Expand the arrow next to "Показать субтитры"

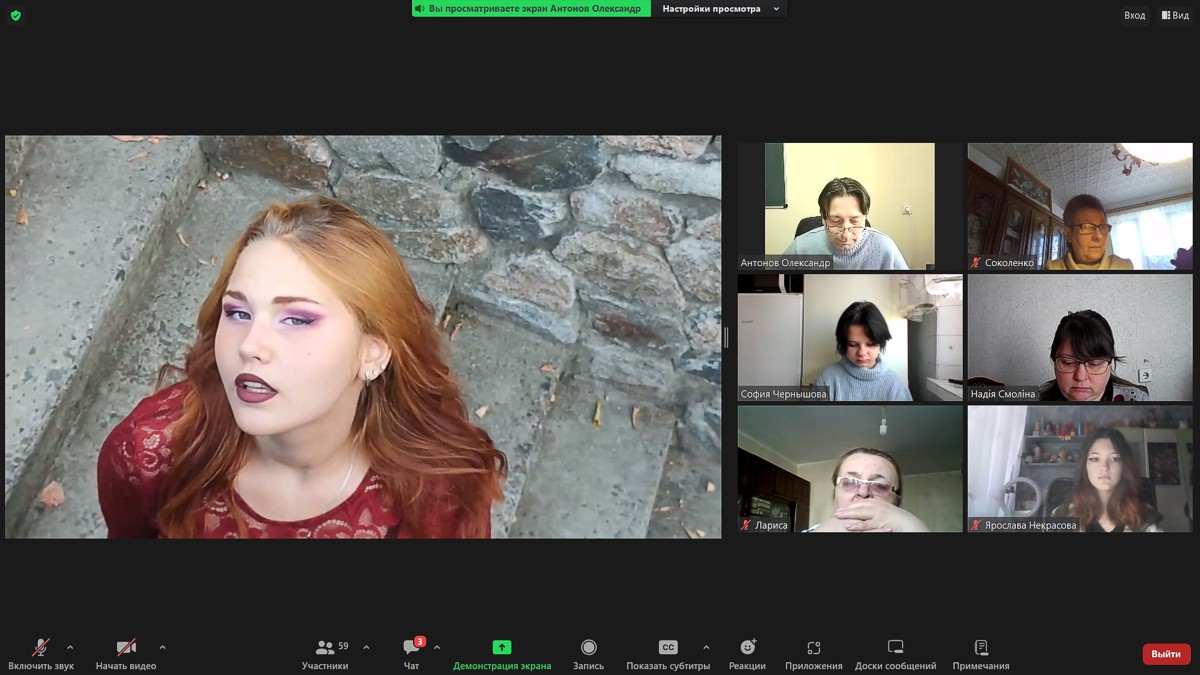coord(706,648)
